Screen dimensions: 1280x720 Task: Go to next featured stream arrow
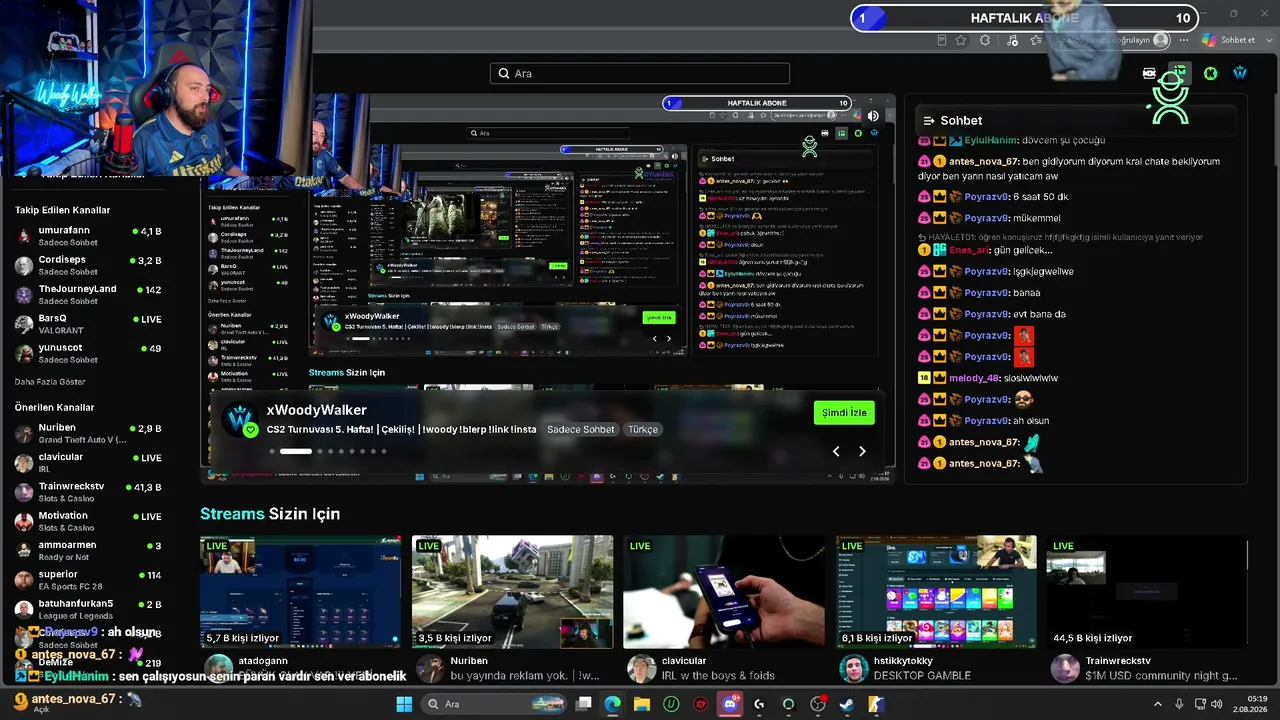(x=862, y=451)
